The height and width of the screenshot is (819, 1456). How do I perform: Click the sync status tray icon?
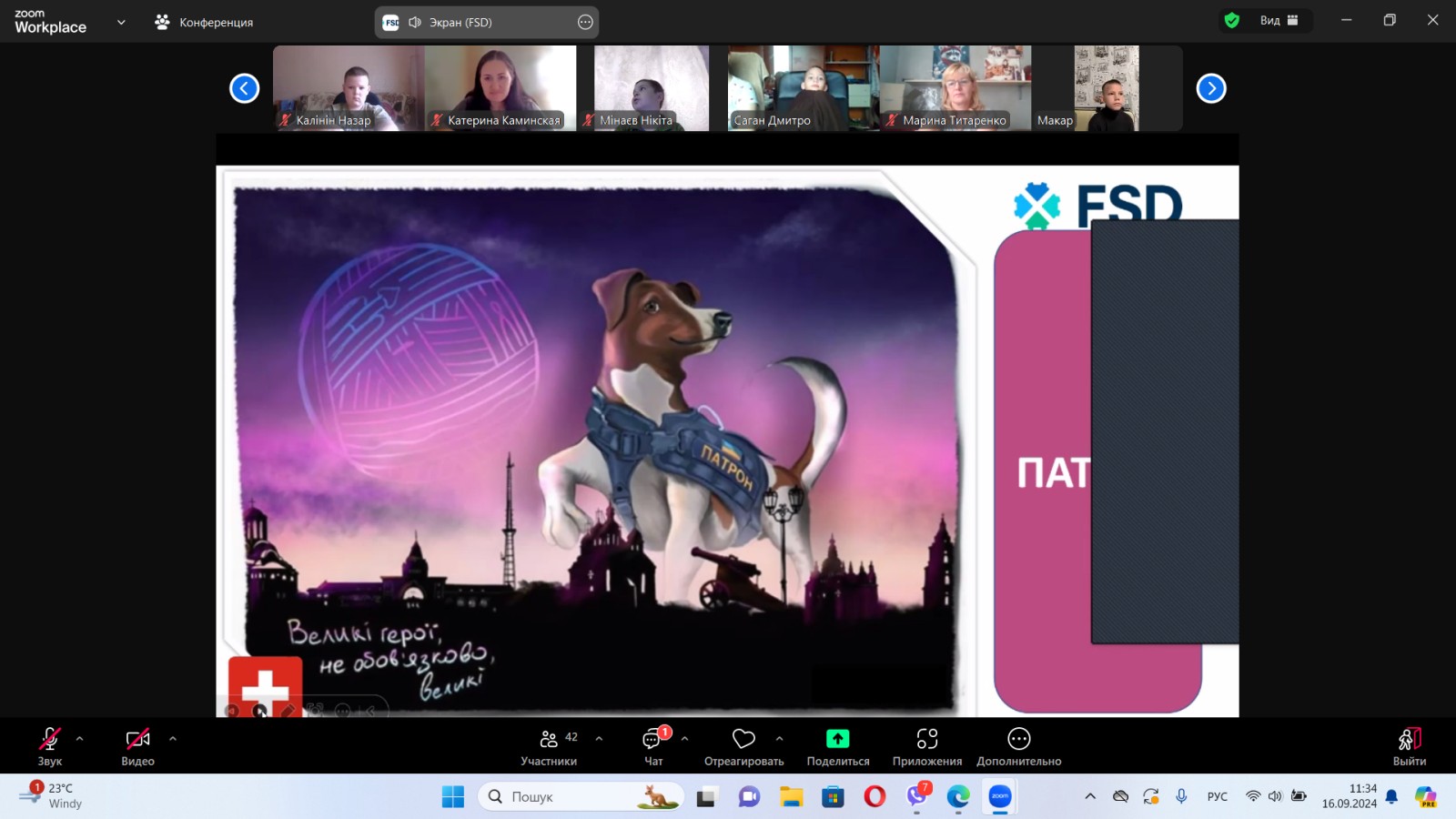pos(1151,796)
